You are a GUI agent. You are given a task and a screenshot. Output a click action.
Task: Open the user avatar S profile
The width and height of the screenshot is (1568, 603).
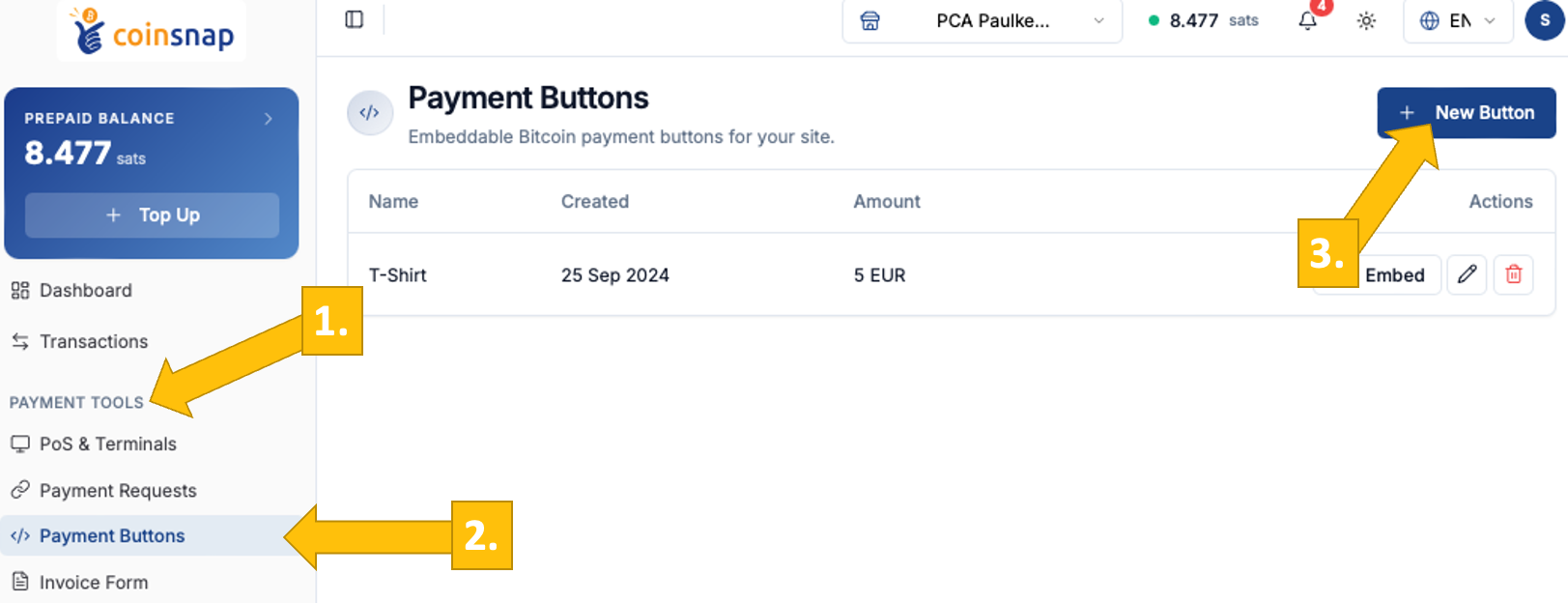pos(1544,20)
